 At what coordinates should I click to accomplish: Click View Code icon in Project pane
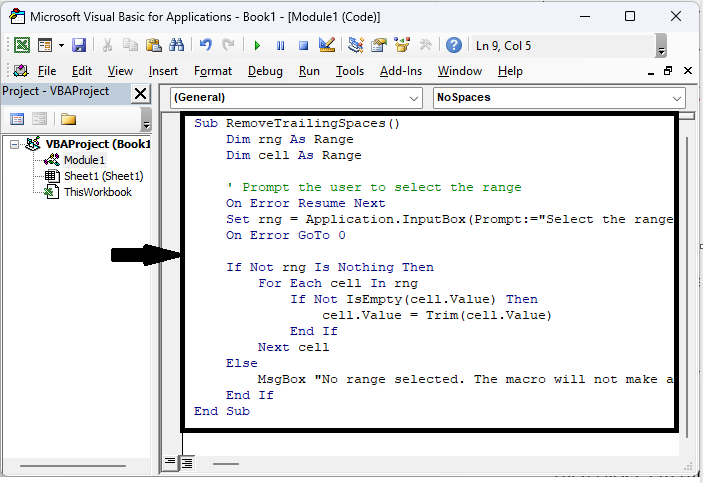(17, 119)
